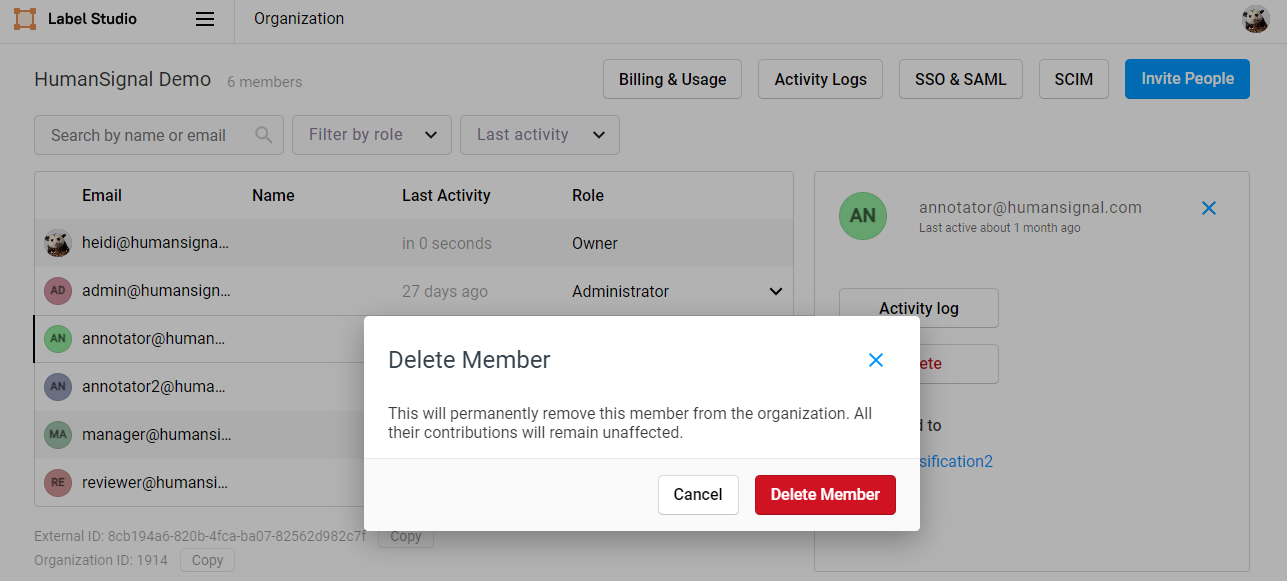
Task: Open the Last activity dropdown
Action: pyautogui.click(x=539, y=134)
